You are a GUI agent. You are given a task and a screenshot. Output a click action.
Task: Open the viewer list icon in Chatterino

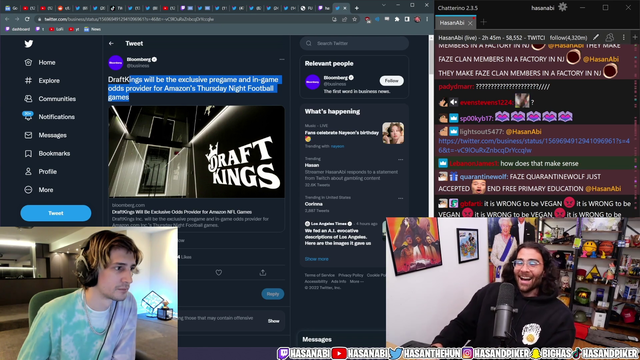point(610,38)
